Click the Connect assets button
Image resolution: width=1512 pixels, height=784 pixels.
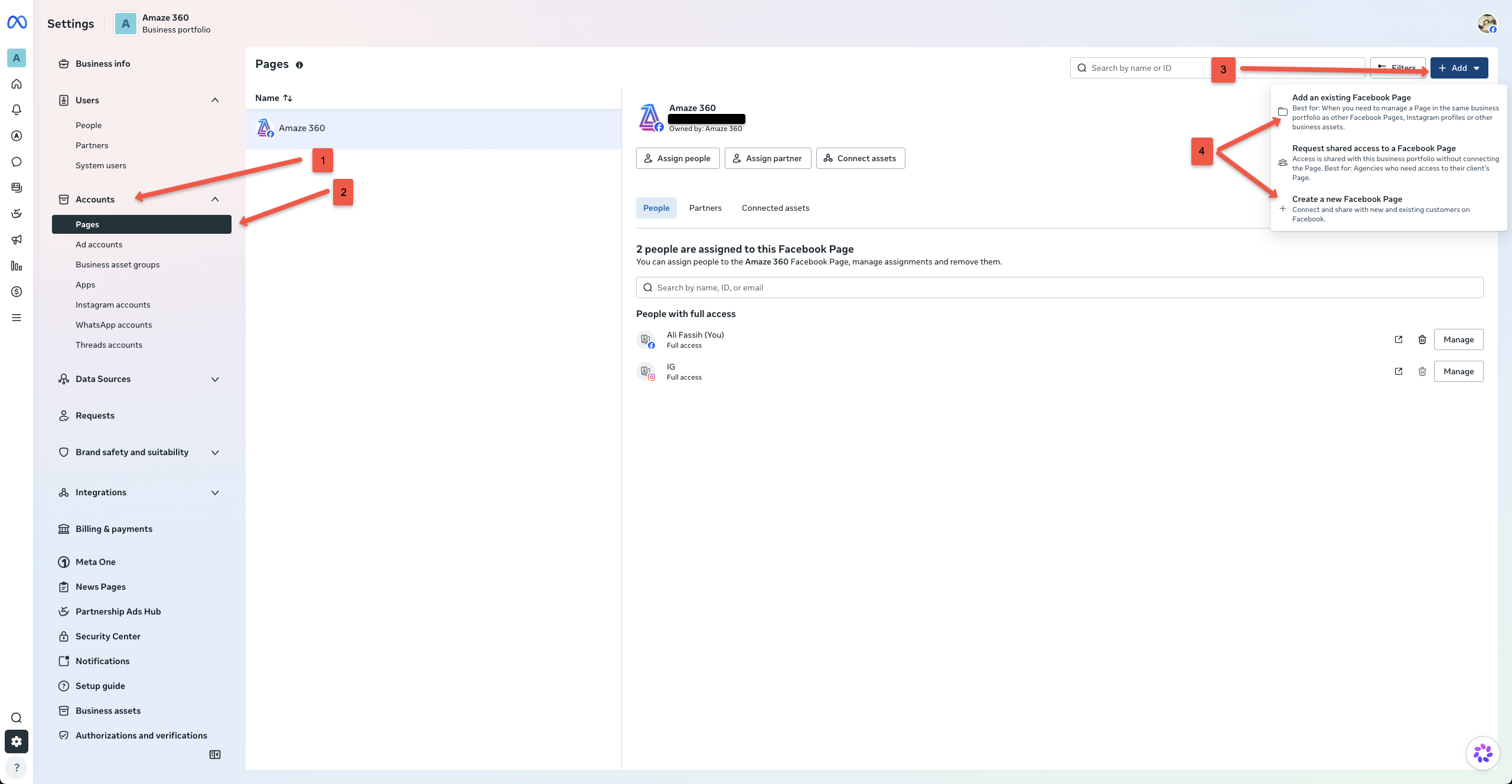click(861, 158)
